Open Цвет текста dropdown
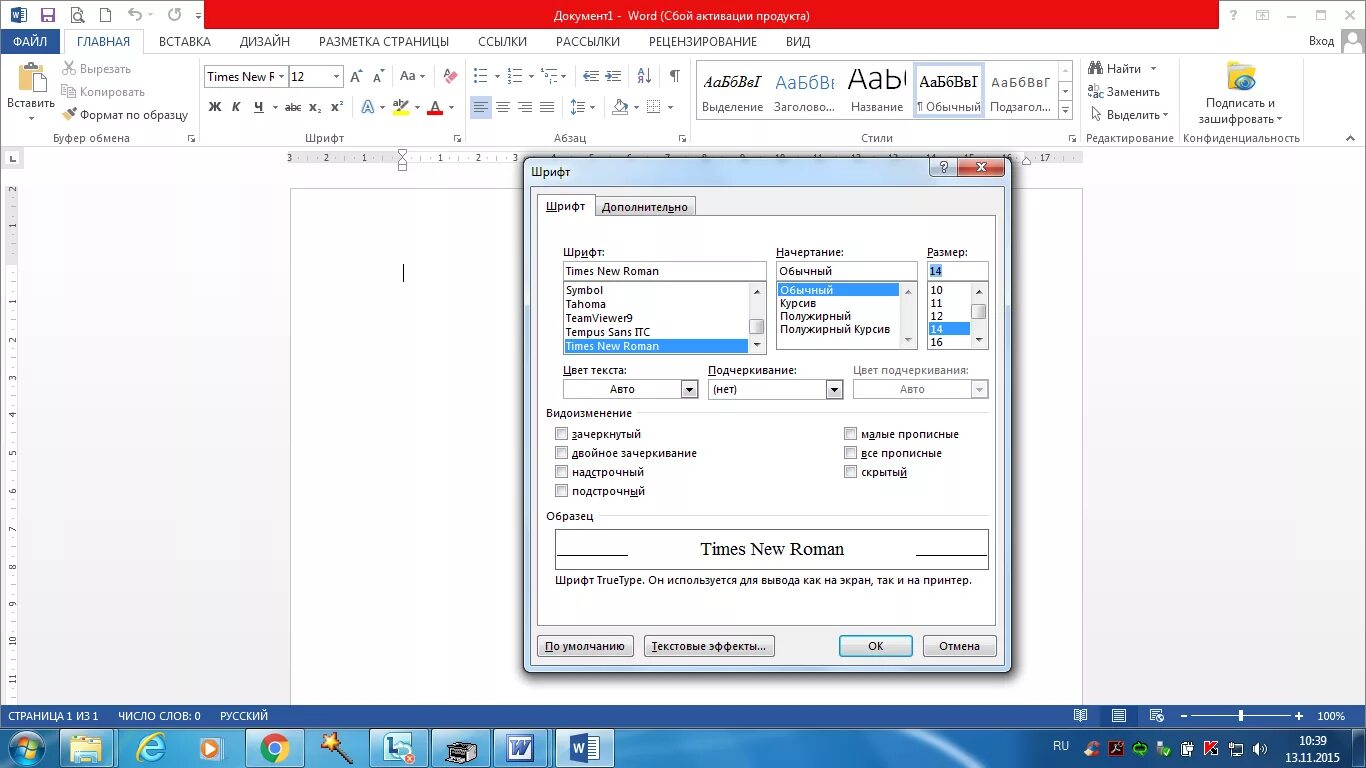This screenshot has height=768, width=1366. 689,390
